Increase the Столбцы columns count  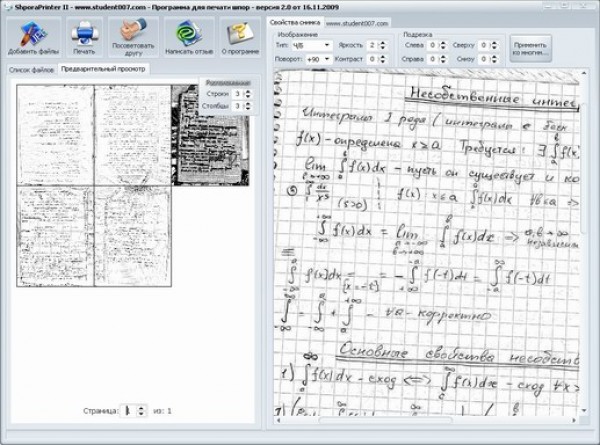tap(248, 104)
